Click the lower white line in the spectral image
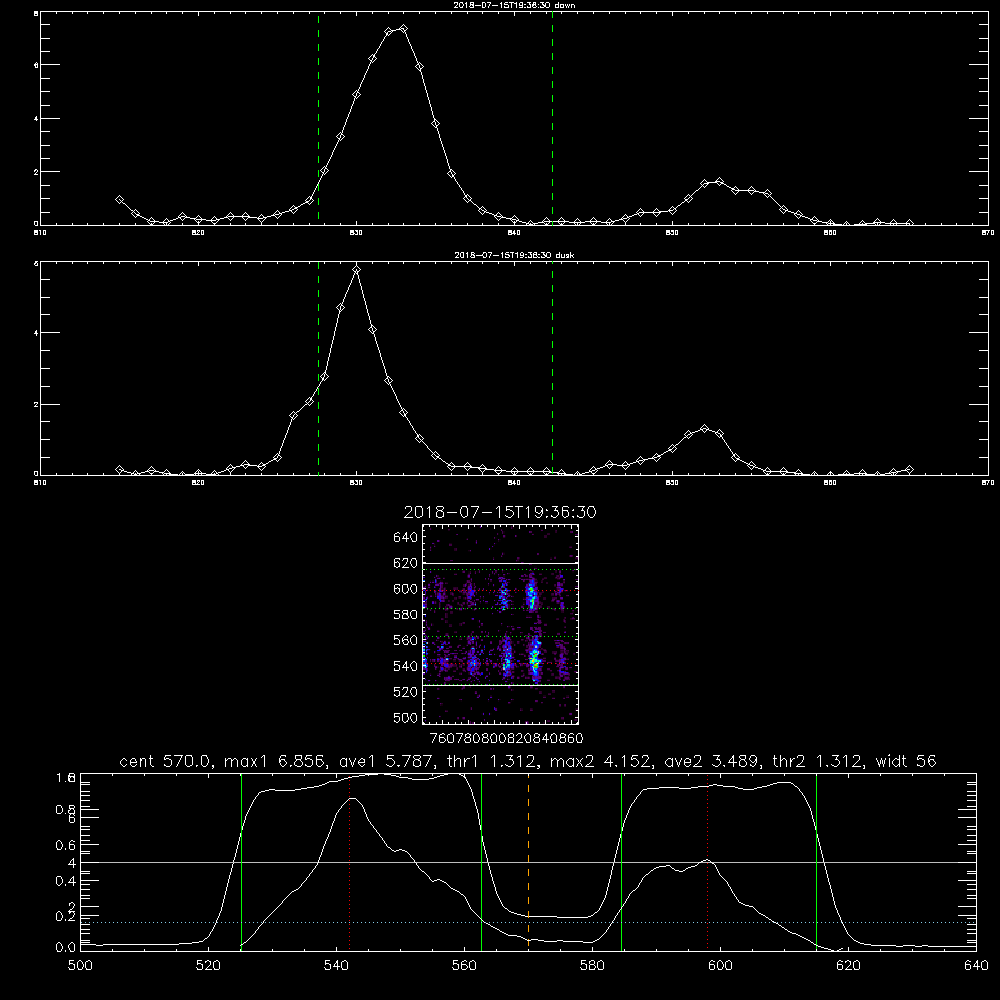The width and height of the screenshot is (1000, 1000). (501, 685)
